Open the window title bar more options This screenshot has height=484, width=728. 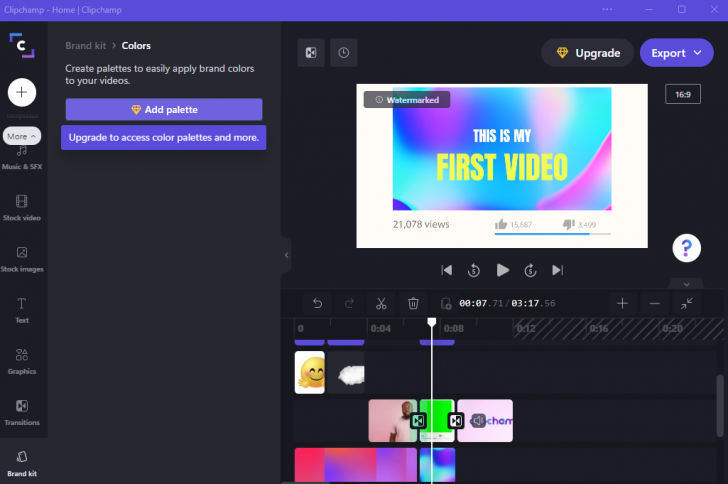(x=607, y=9)
